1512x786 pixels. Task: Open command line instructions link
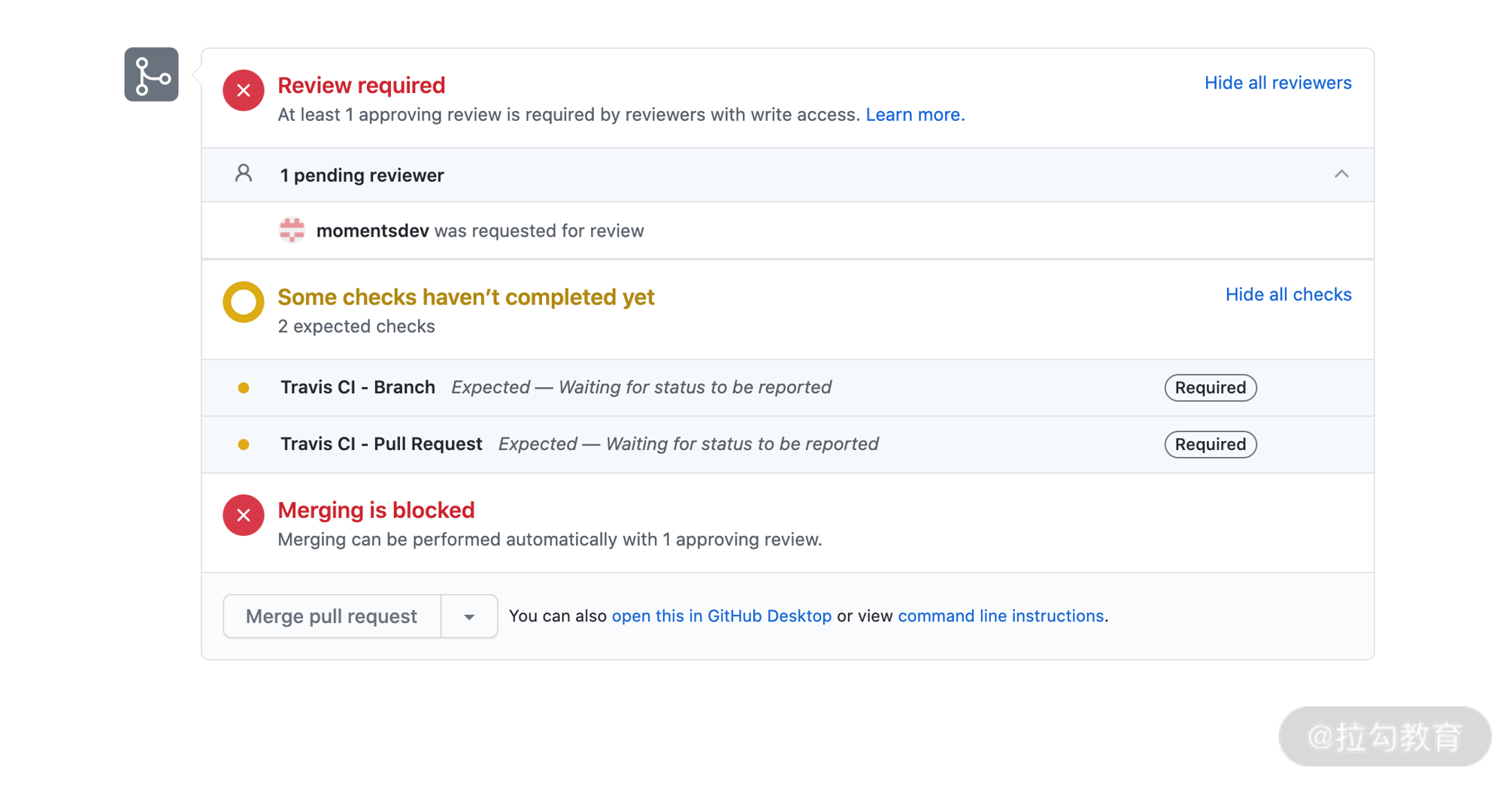1001,616
